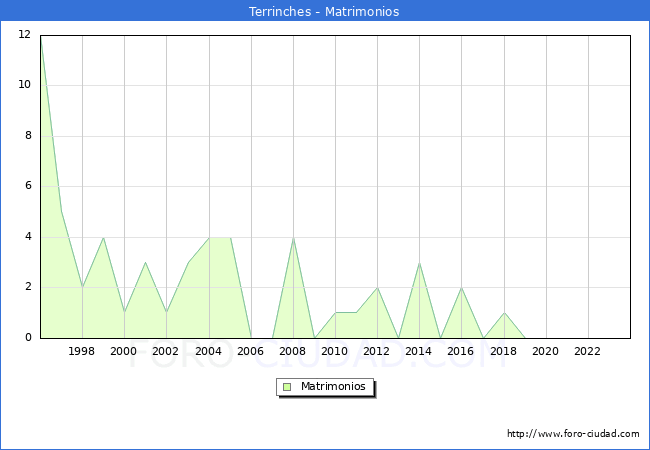The height and width of the screenshot is (450, 650).
Task: Click the 'Matrimonios' legend label
Action: click(x=333, y=386)
